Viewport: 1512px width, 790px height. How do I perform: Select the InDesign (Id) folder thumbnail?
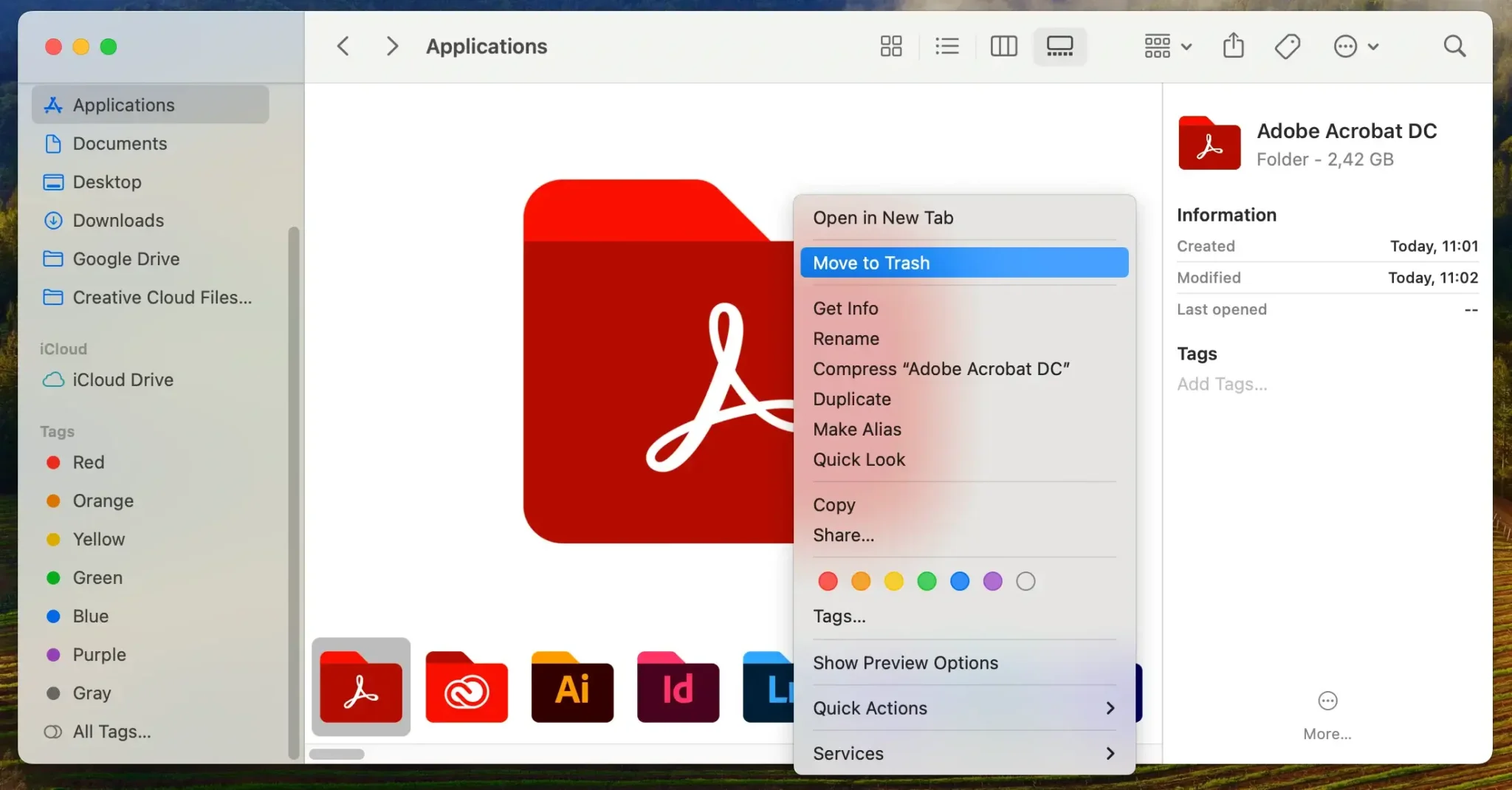678,687
